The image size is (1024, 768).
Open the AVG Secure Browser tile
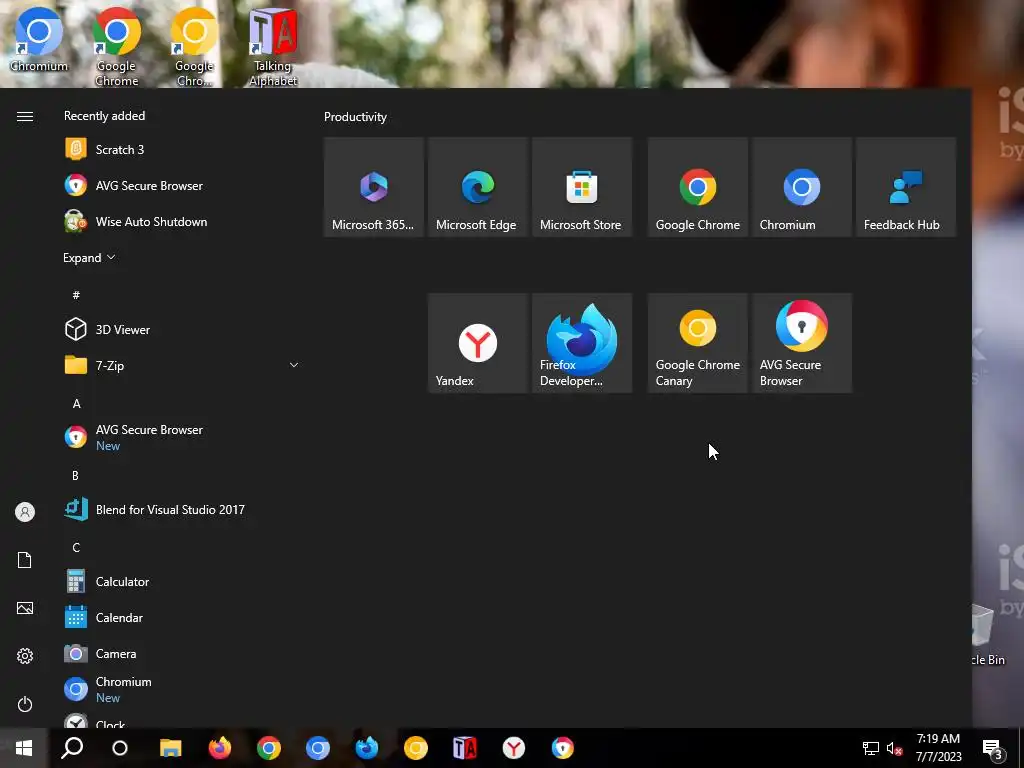click(x=802, y=343)
